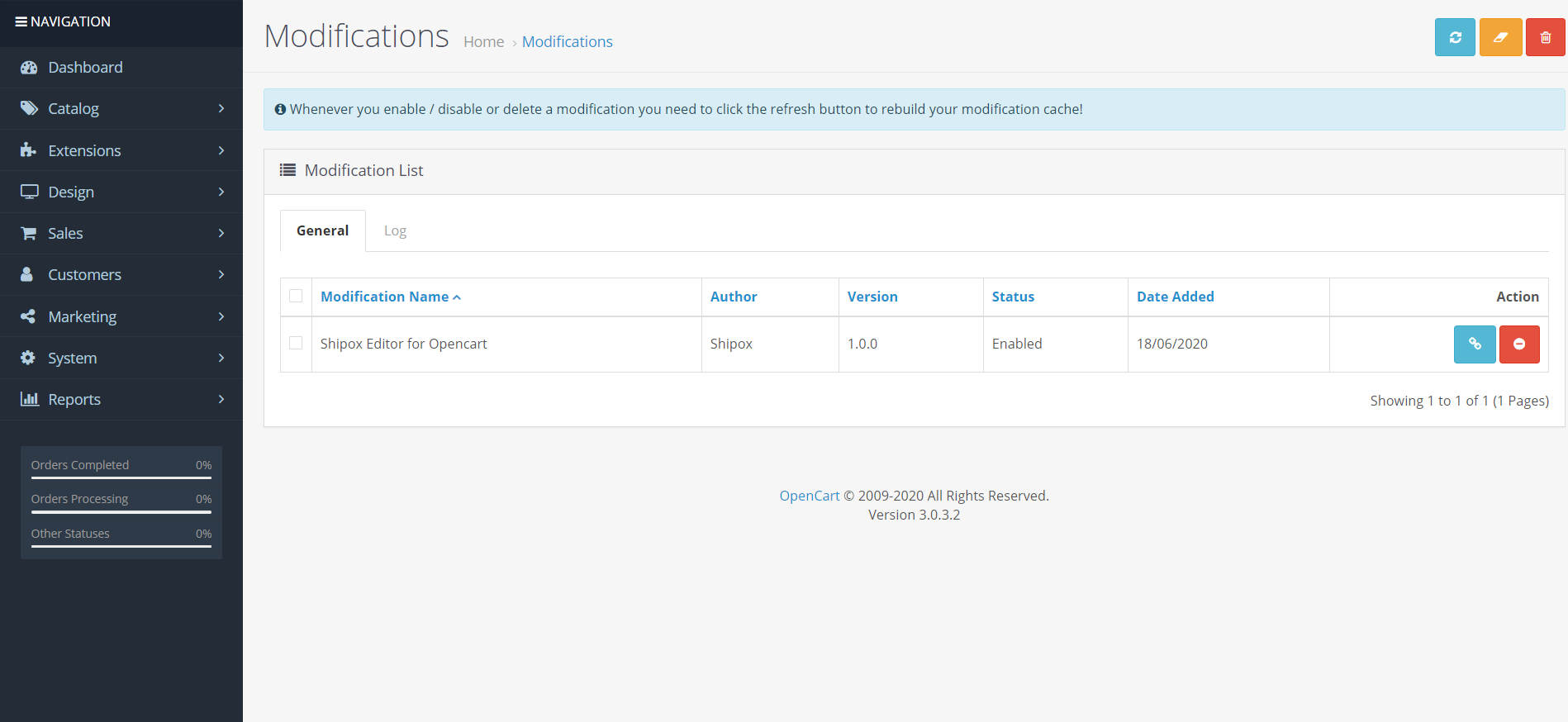Click the Design label in the sidebar
This screenshot has height=722, width=1568.
[71, 192]
